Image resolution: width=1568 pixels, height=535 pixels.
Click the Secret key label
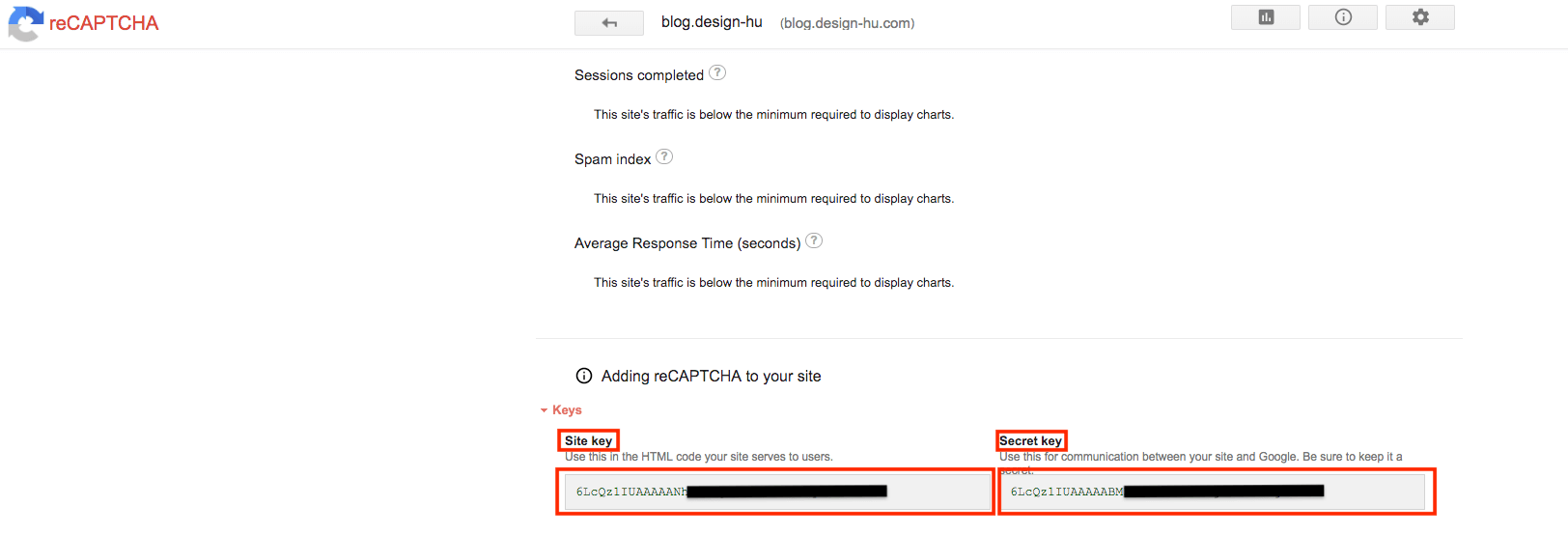click(x=1030, y=441)
